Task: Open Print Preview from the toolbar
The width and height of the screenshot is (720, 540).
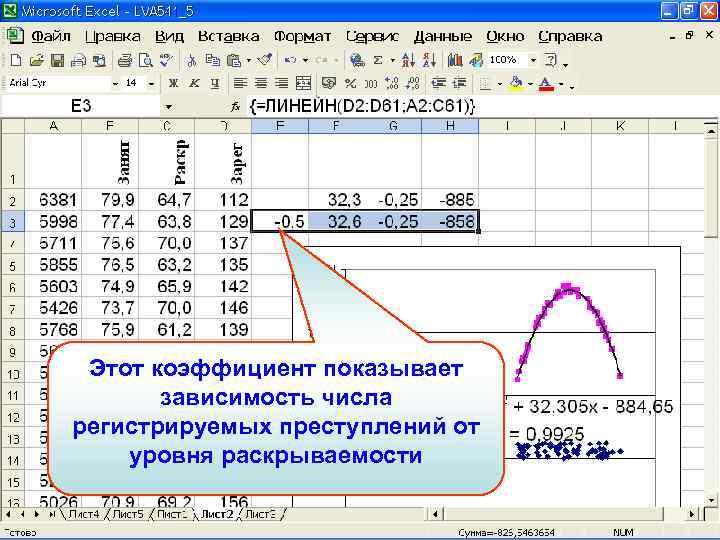Action: tap(146, 60)
